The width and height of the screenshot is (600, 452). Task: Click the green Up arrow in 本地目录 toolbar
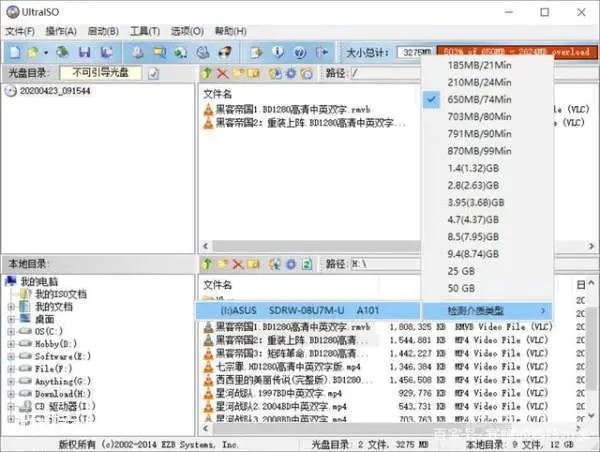coord(207,264)
